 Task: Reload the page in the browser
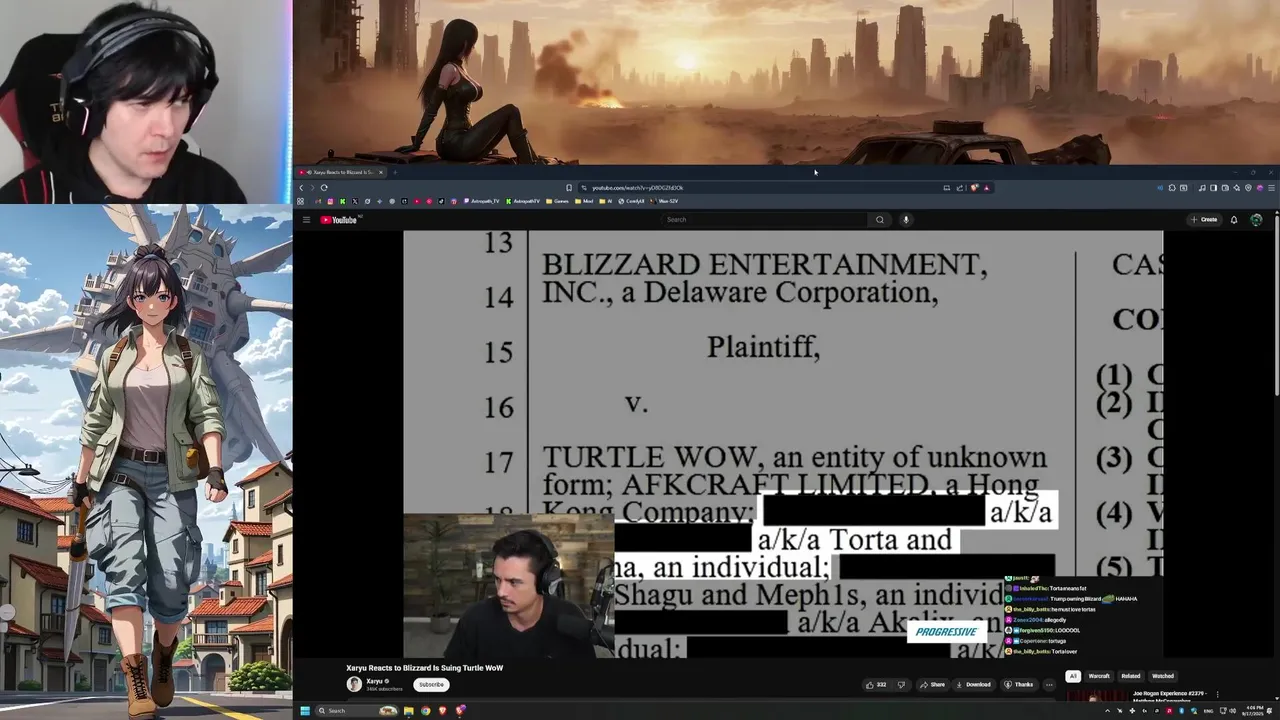point(324,188)
